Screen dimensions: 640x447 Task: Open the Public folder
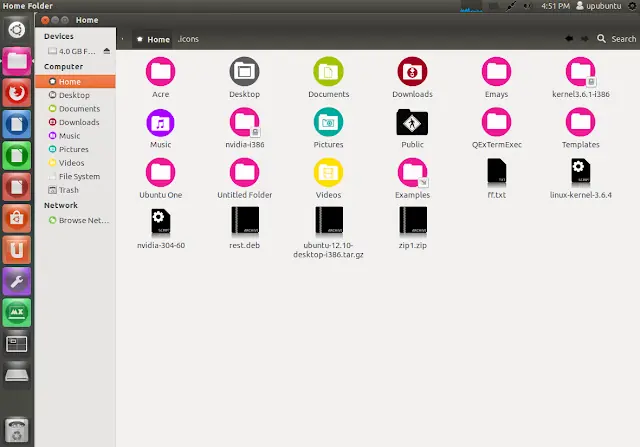click(412, 122)
